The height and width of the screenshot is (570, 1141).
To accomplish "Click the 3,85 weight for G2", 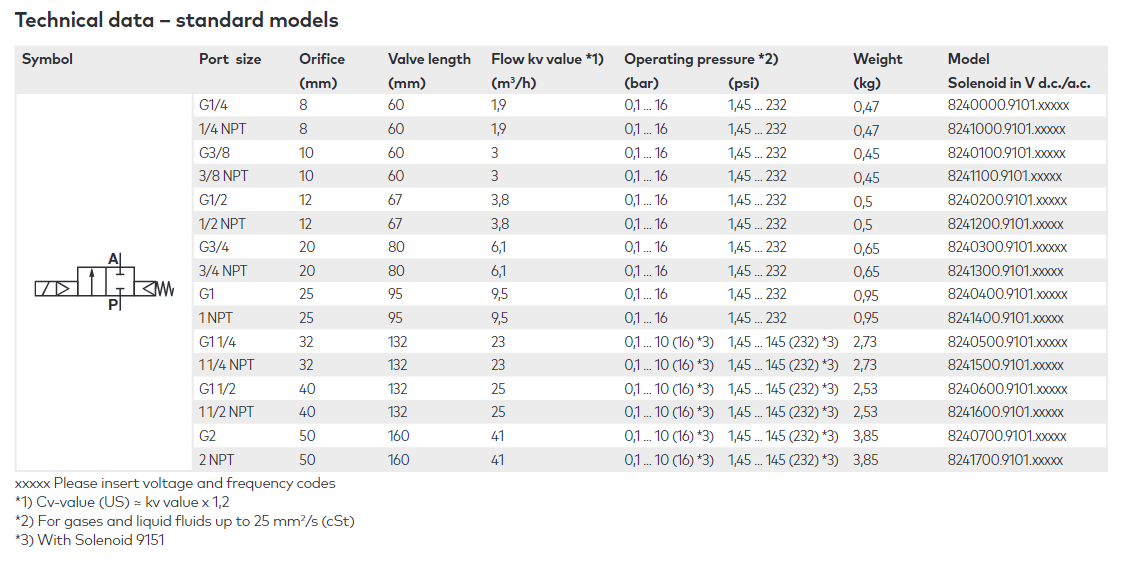I will 867,437.
